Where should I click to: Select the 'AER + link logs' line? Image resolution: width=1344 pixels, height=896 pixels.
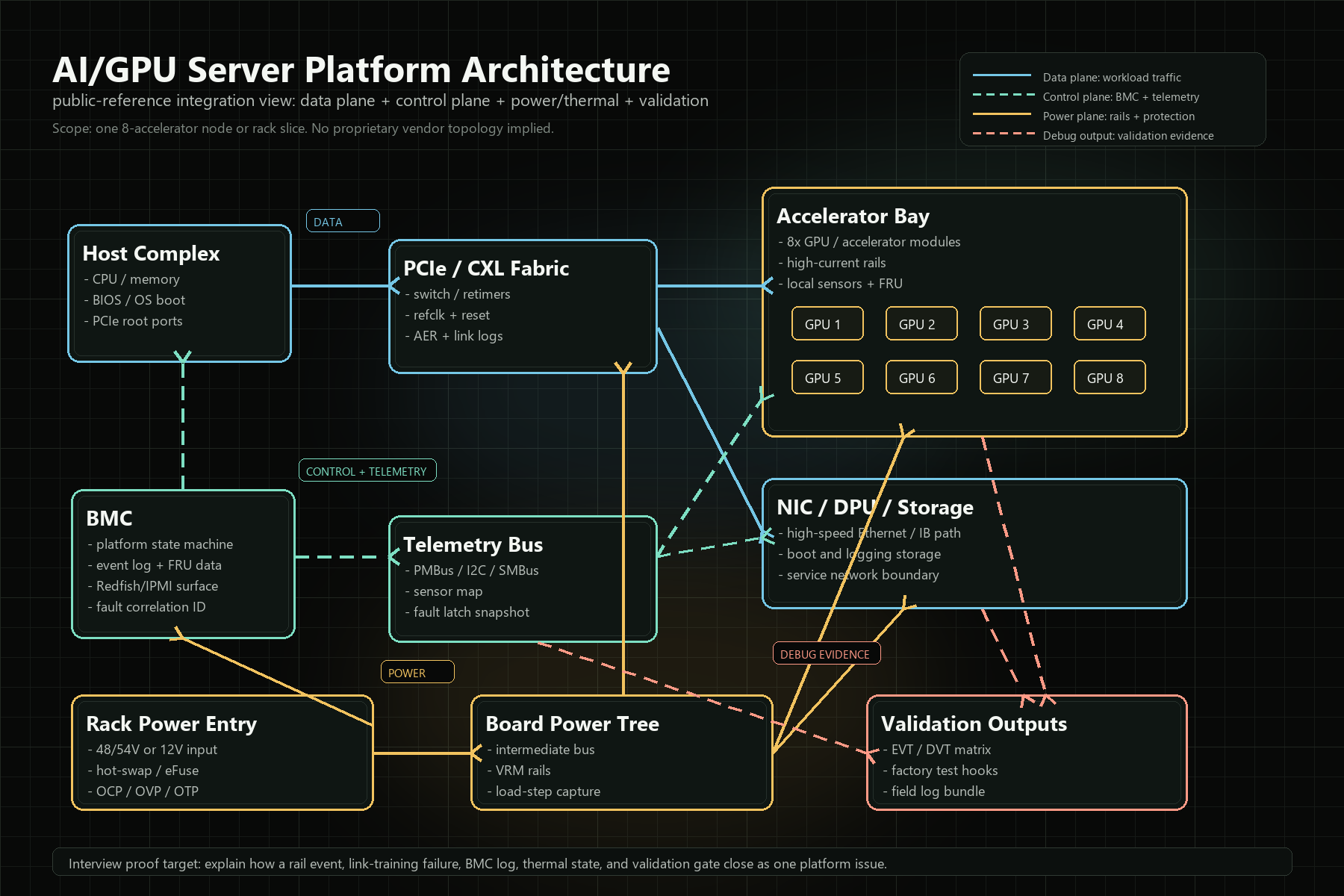pyautogui.click(x=454, y=336)
